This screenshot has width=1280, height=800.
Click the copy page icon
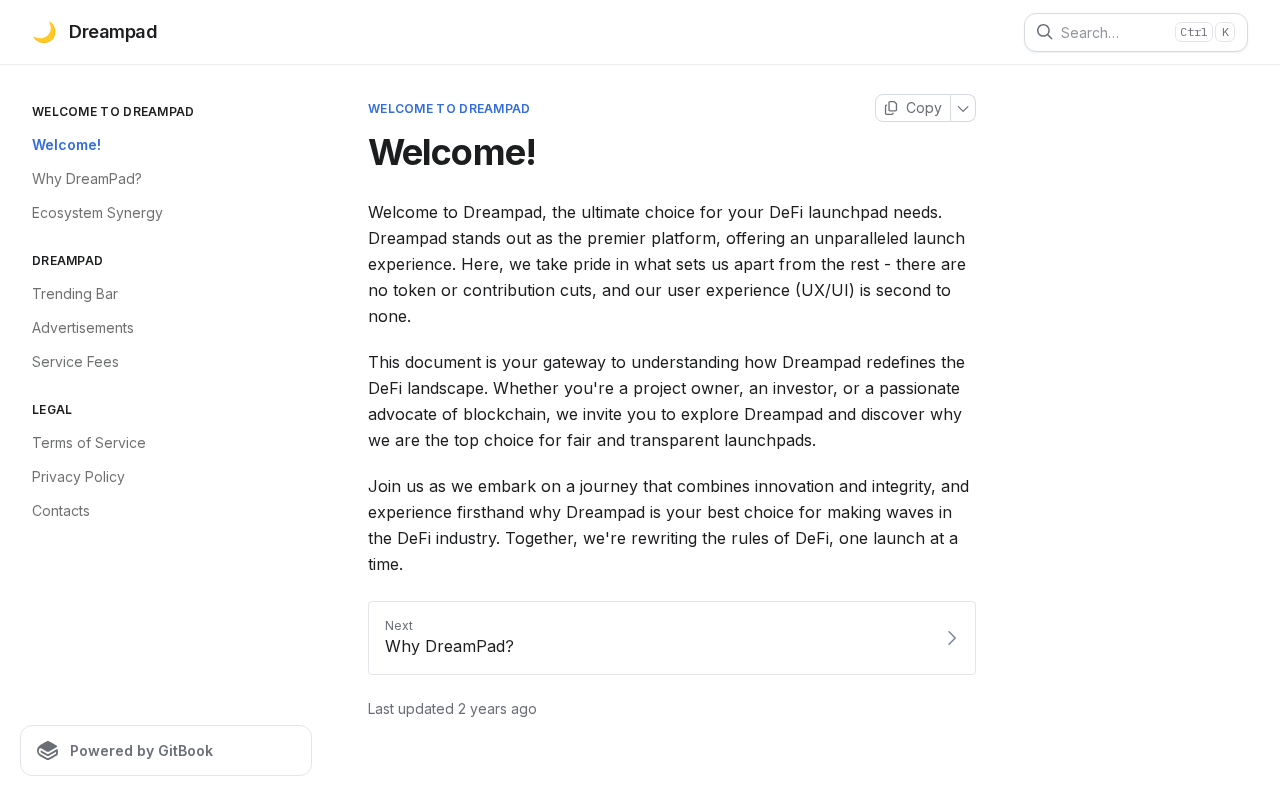pyautogui.click(x=891, y=108)
